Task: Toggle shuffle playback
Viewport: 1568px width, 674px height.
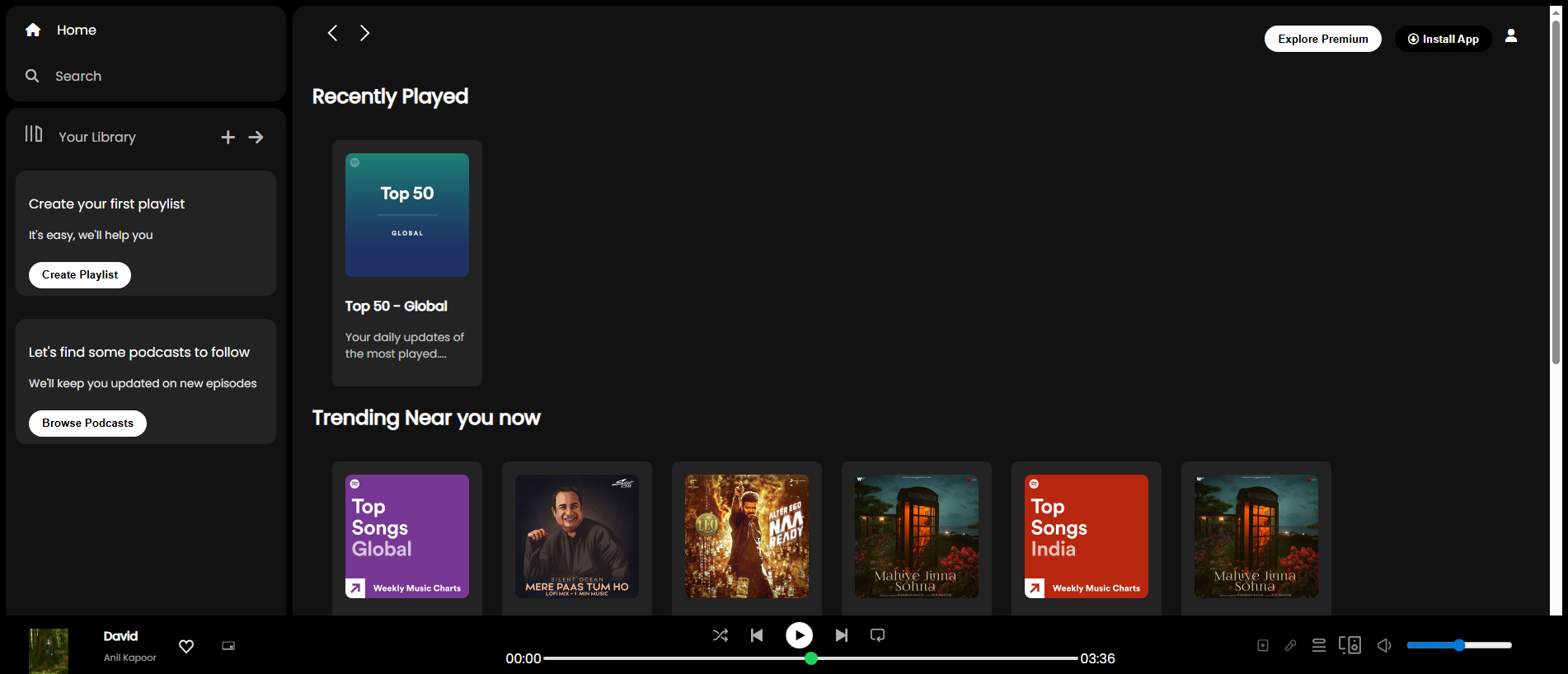Action: point(721,635)
